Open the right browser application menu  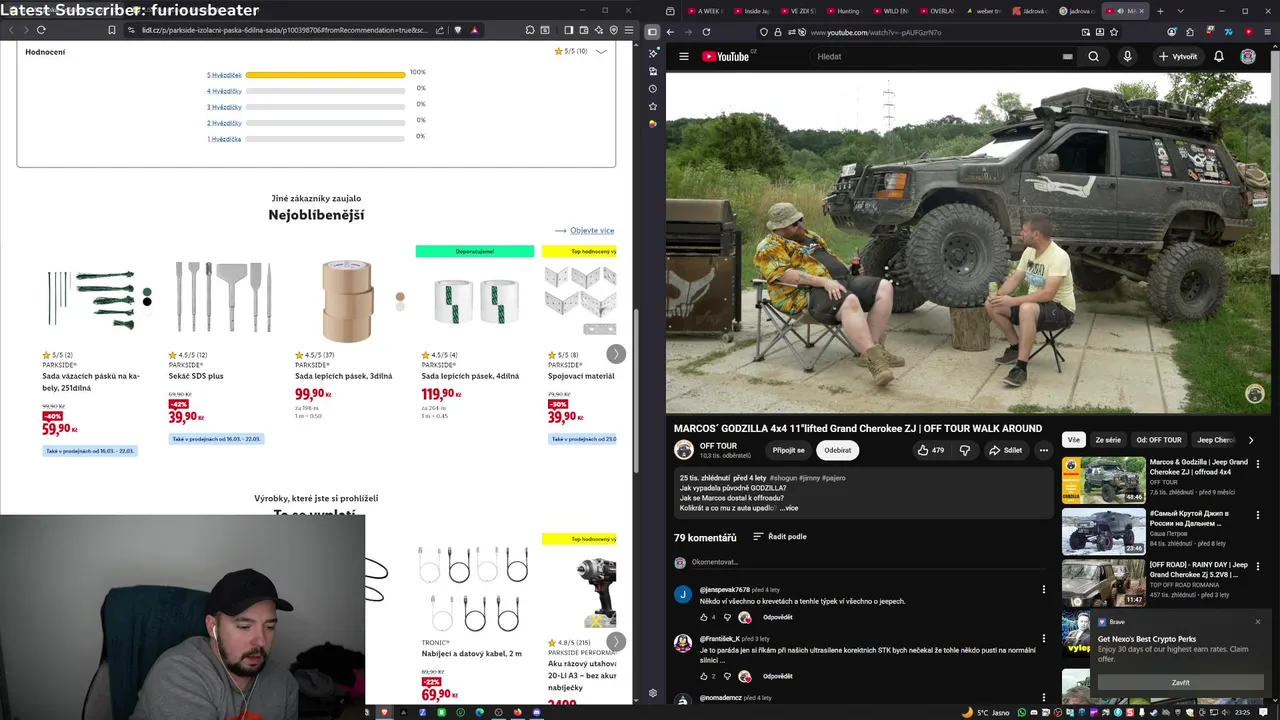[1270, 32]
